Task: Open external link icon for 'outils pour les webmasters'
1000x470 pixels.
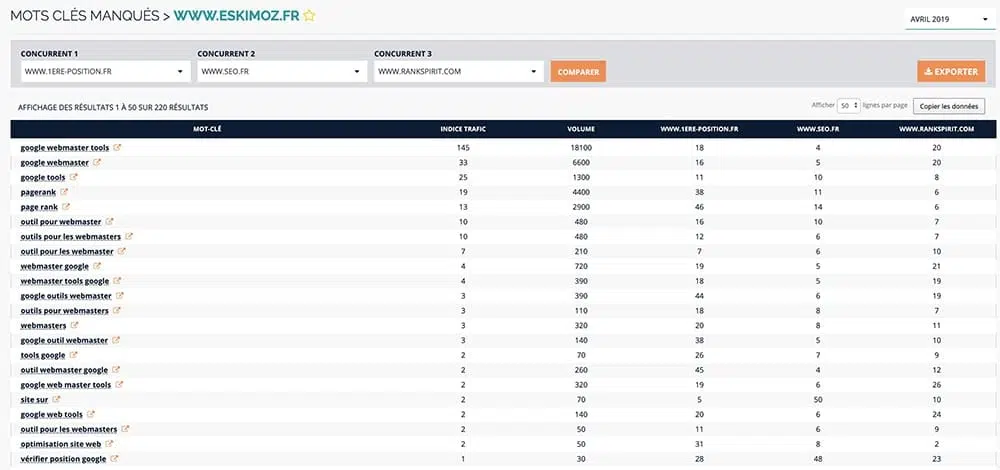Action: click(x=129, y=236)
